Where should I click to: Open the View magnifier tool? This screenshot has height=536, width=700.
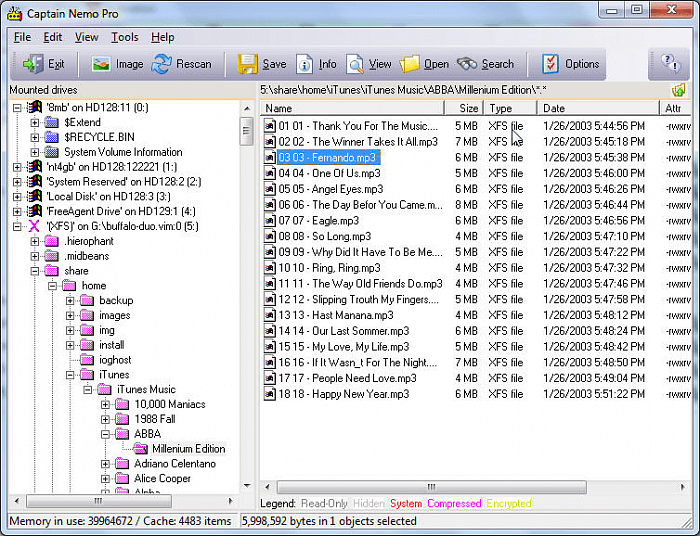point(355,64)
